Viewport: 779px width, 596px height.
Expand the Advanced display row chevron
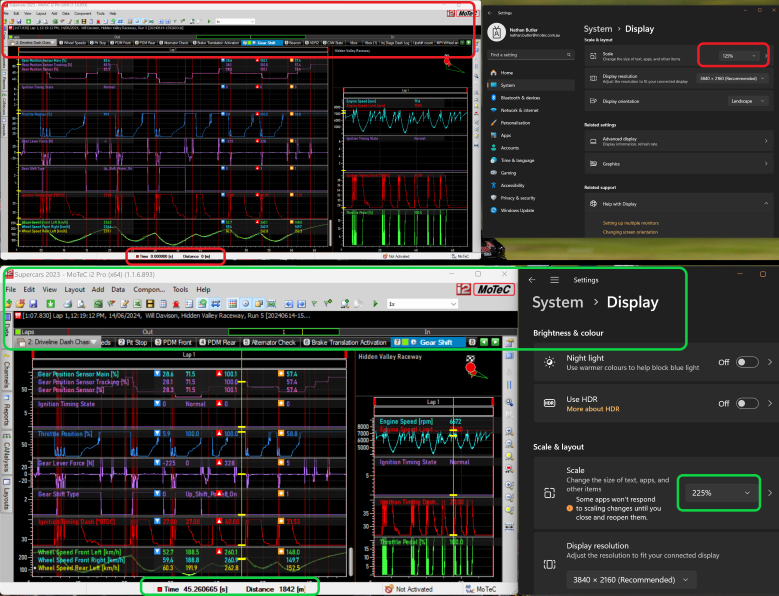pos(766,142)
